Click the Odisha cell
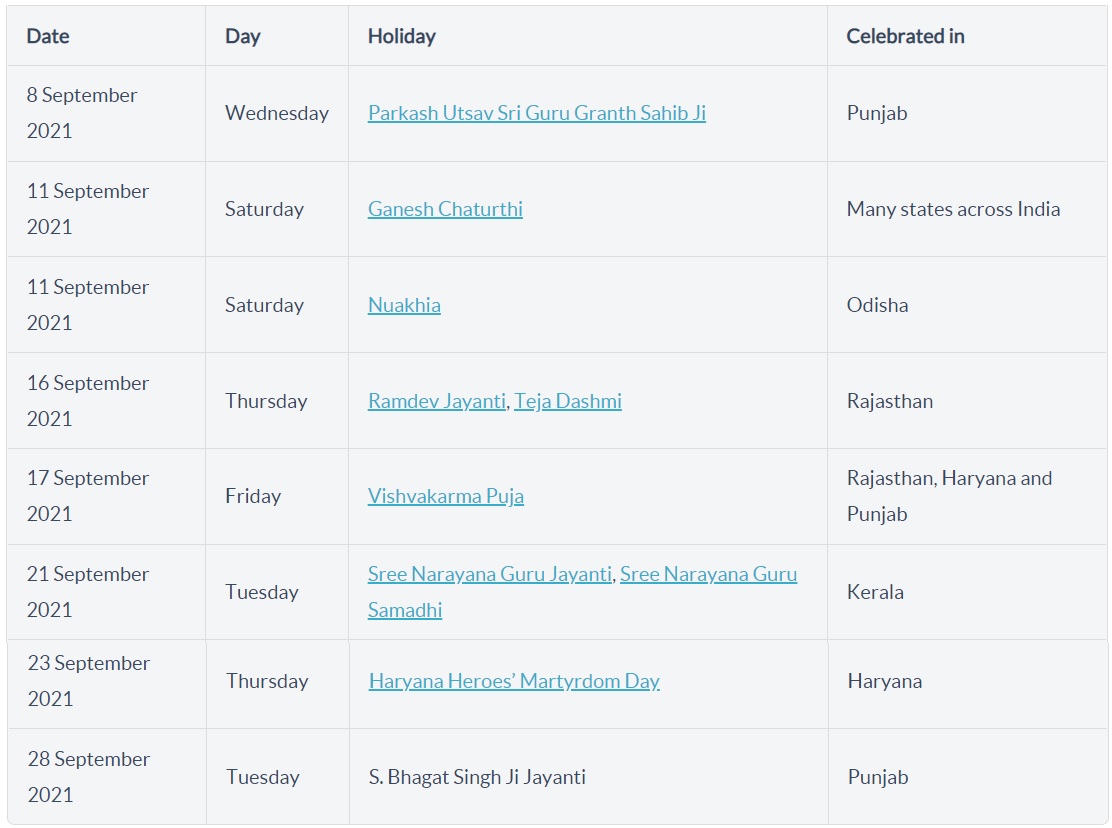1112x828 pixels. point(877,305)
